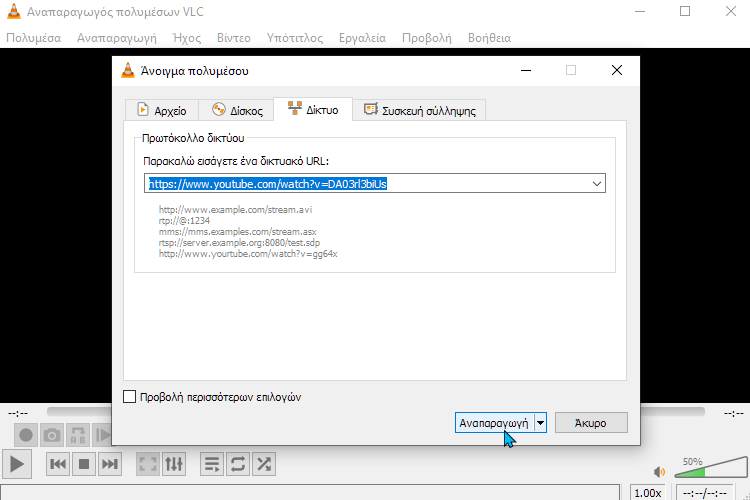This screenshot has height=500, width=750.
Task: Toggle A-B loop point icon
Action: [77, 435]
